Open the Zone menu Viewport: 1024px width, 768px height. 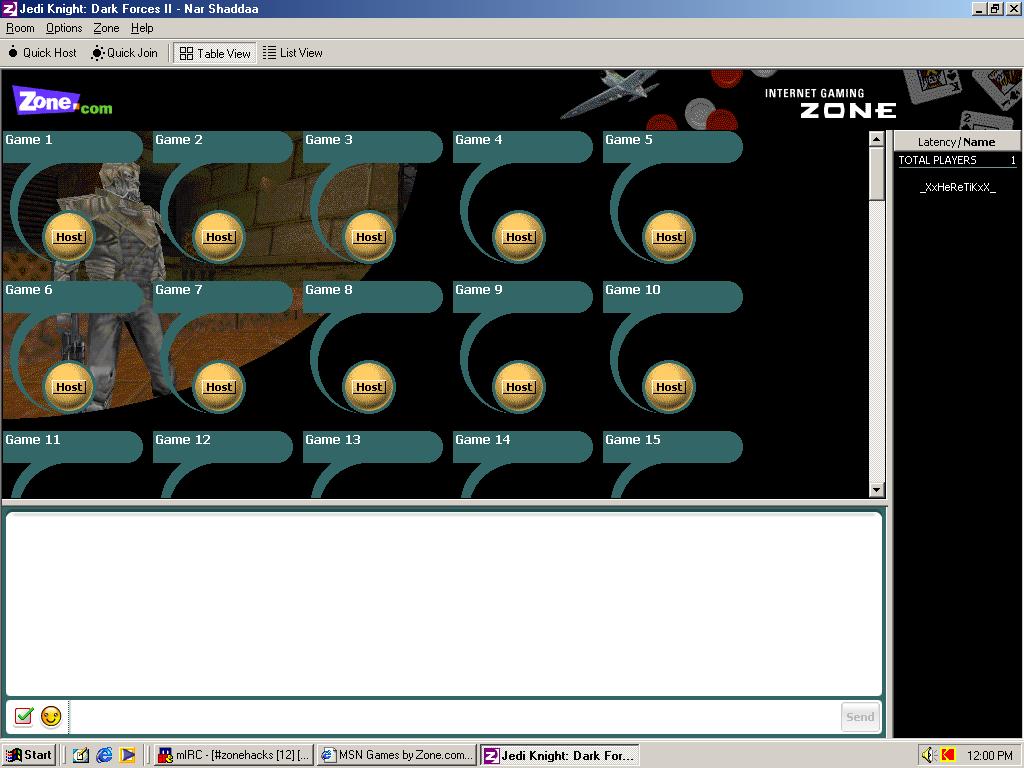coord(106,28)
